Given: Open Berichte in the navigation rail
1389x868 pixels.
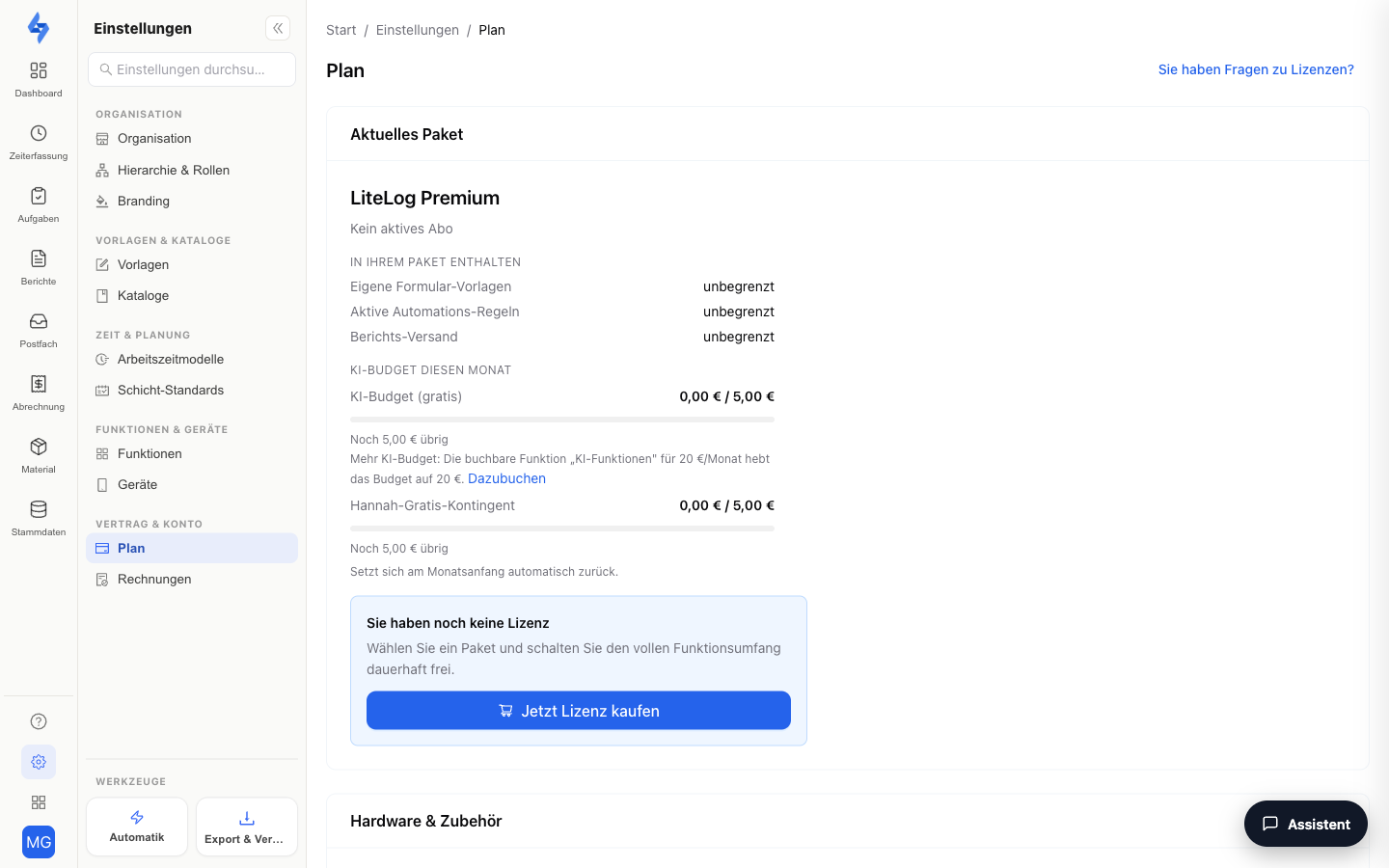Looking at the screenshot, I should [39, 268].
